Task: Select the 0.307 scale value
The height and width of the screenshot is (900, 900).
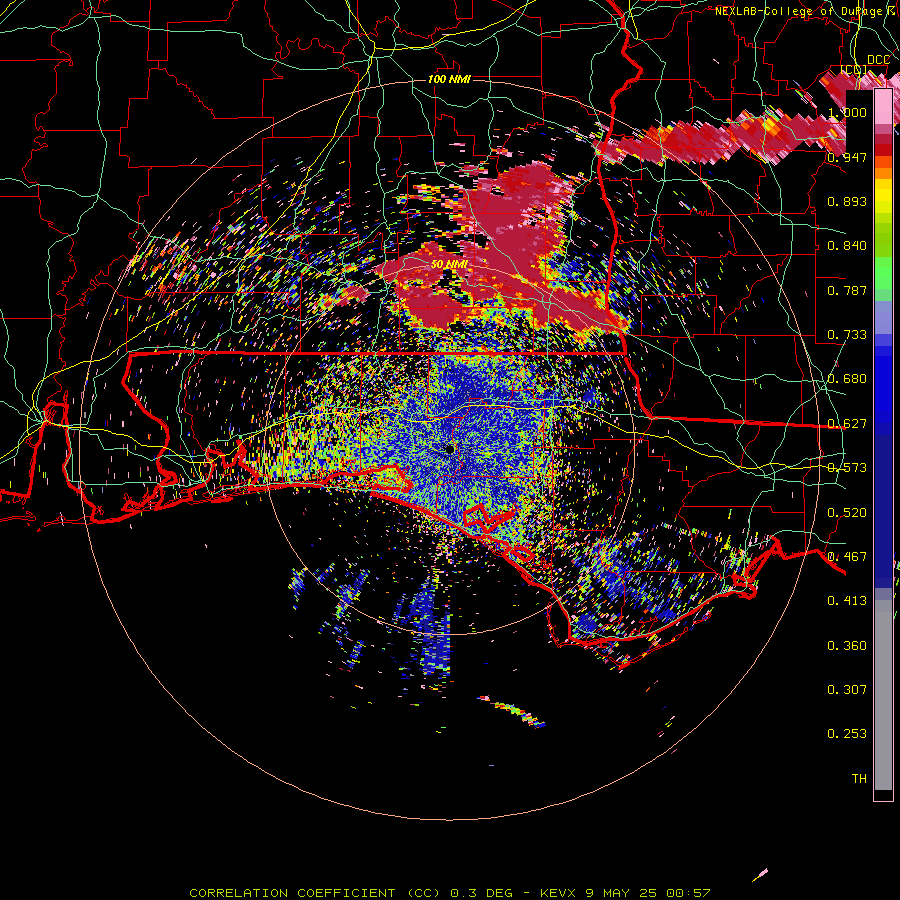Action: point(847,690)
